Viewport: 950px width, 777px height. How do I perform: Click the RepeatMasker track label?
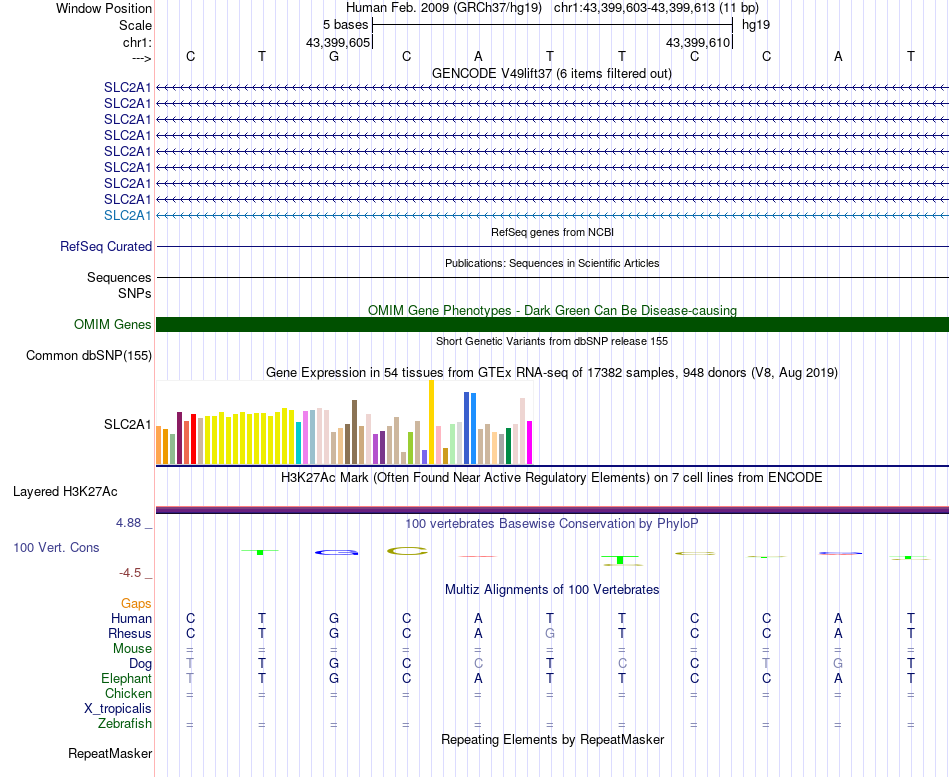click(x=110, y=753)
